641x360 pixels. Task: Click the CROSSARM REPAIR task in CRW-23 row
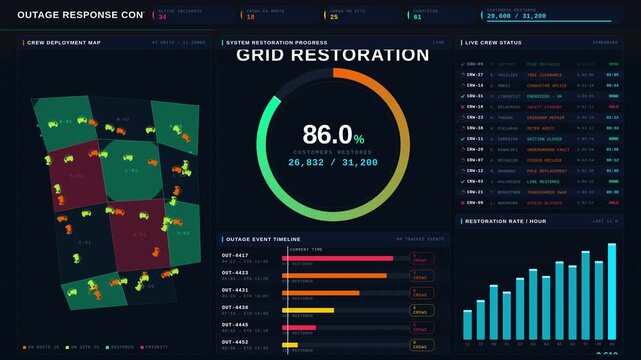(x=545, y=118)
